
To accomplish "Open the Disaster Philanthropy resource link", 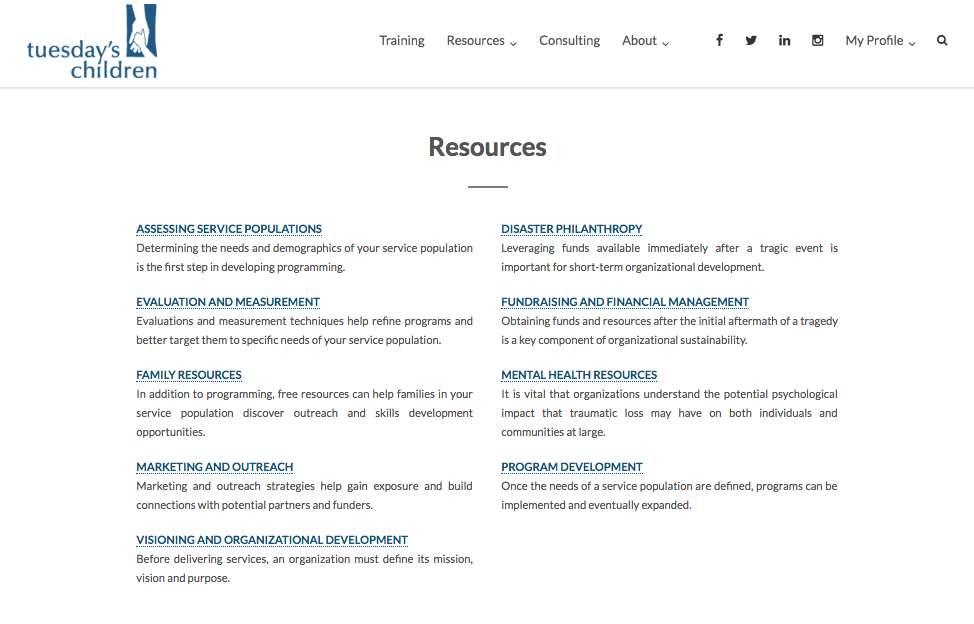I will coord(571,229).
